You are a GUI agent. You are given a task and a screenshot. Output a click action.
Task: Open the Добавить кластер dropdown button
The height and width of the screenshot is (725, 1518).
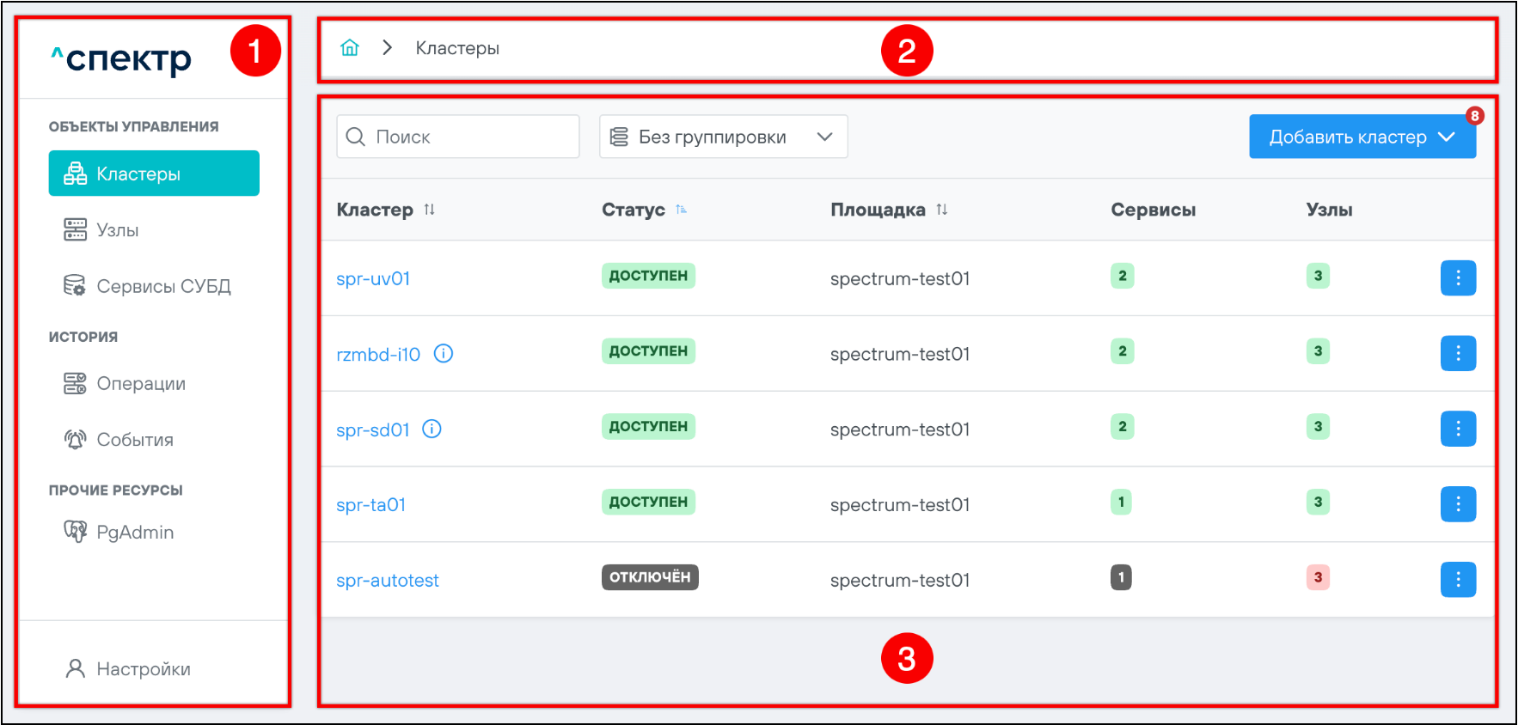pyautogui.click(x=1362, y=137)
